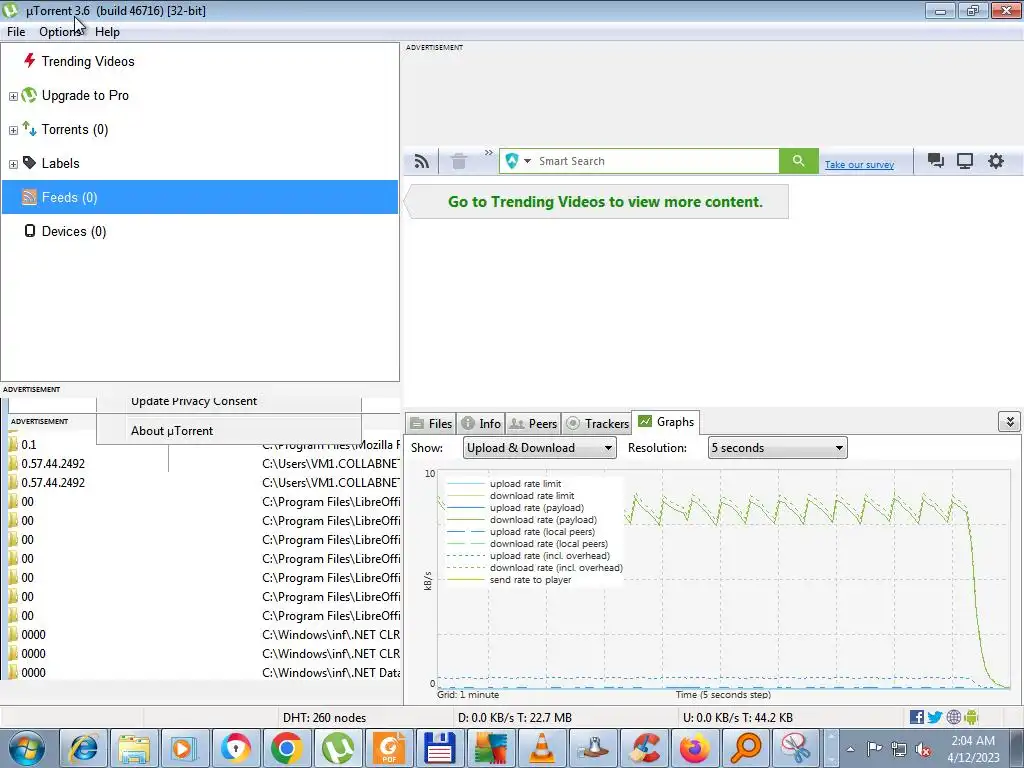The image size is (1024, 768).
Task: Open the Windows Start orb
Action: [x=26, y=748]
